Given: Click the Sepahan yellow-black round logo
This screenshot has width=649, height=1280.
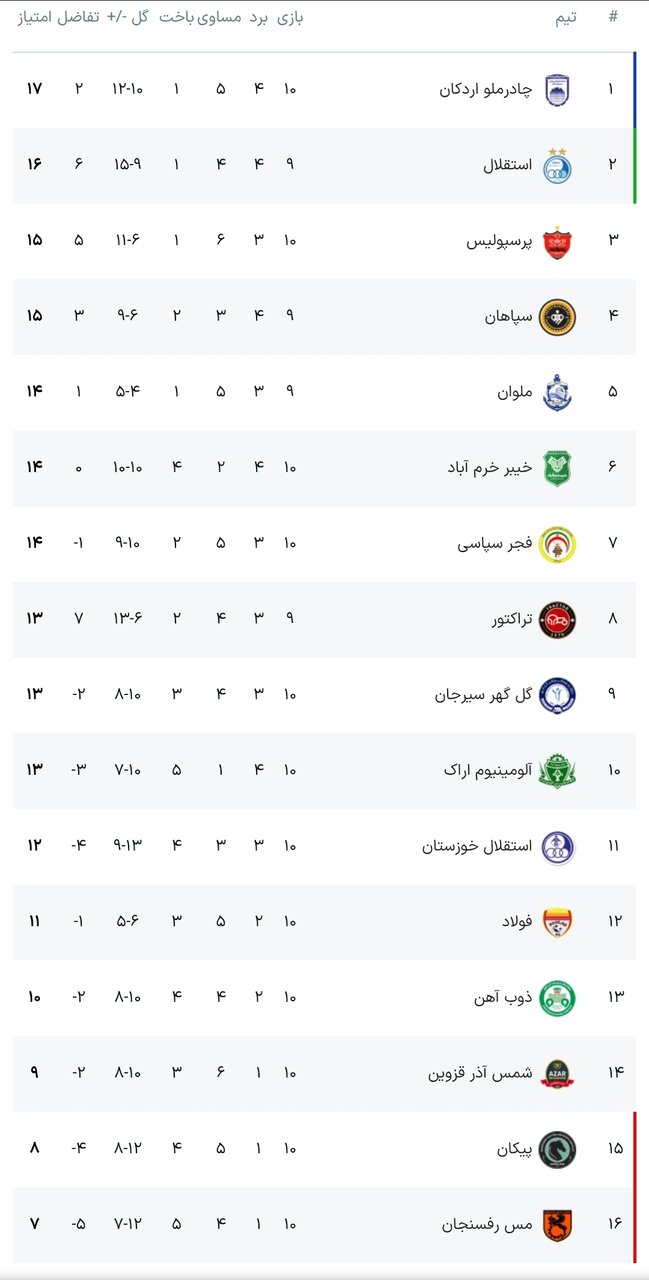Looking at the screenshot, I should click(x=557, y=317).
